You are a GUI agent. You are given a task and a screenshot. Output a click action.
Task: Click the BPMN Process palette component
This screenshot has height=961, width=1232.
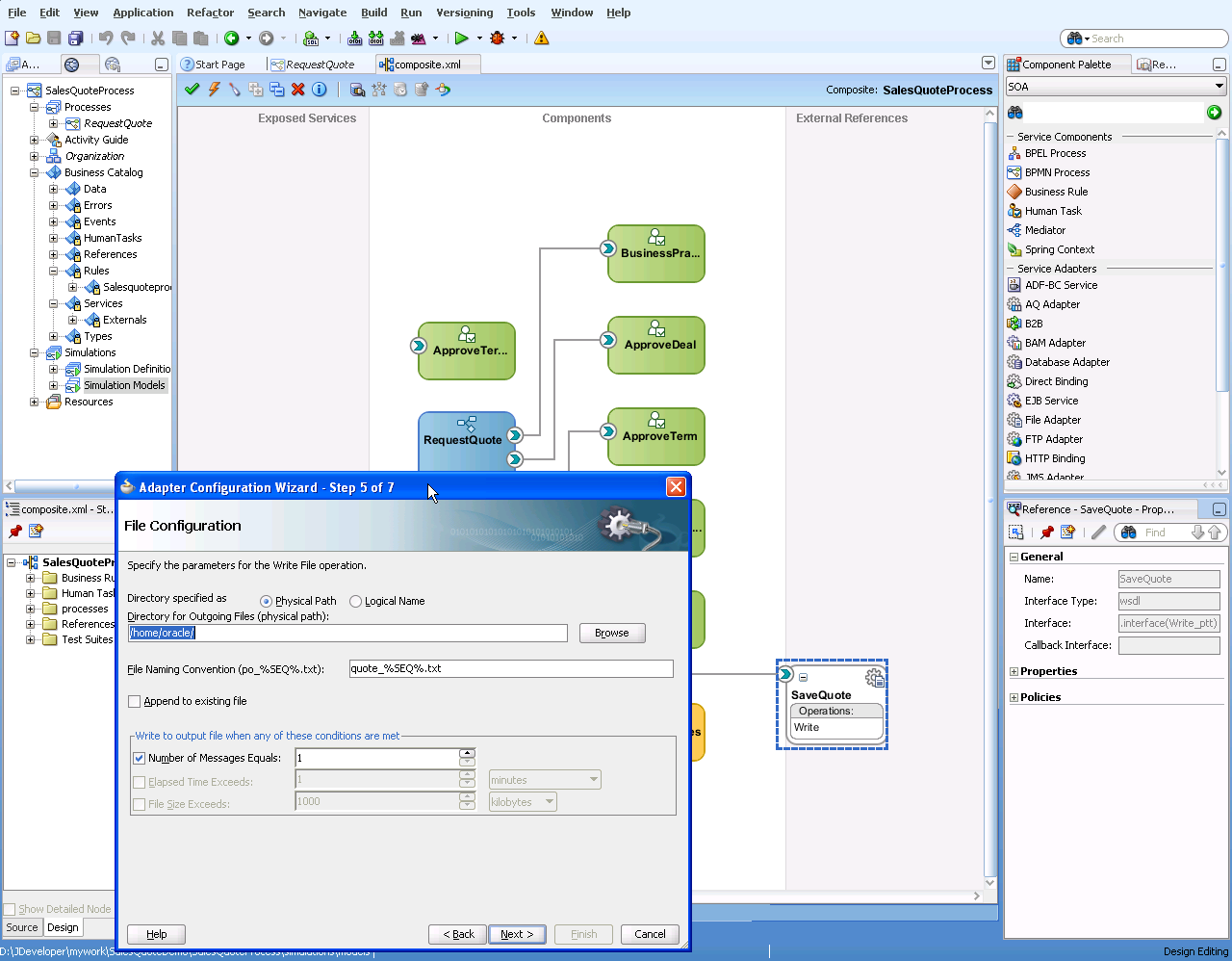1057,172
